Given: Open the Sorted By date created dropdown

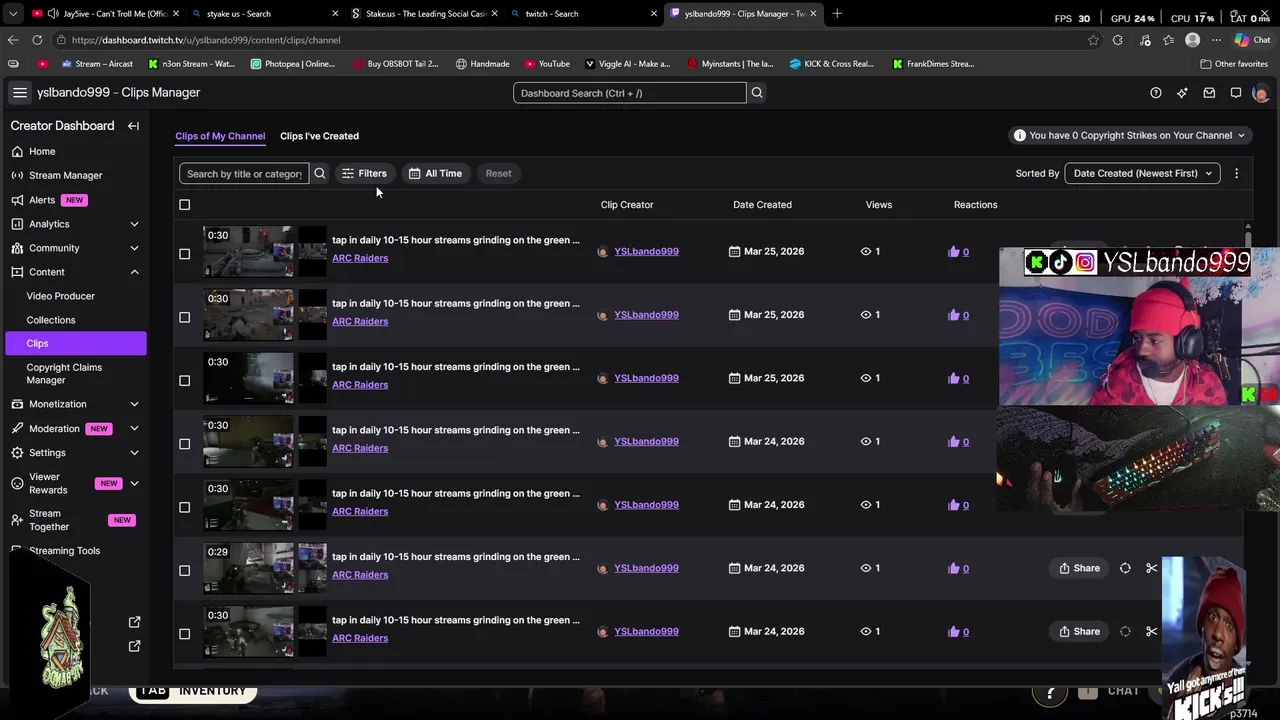Looking at the screenshot, I should pyautogui.click(x=1142, y=174).
